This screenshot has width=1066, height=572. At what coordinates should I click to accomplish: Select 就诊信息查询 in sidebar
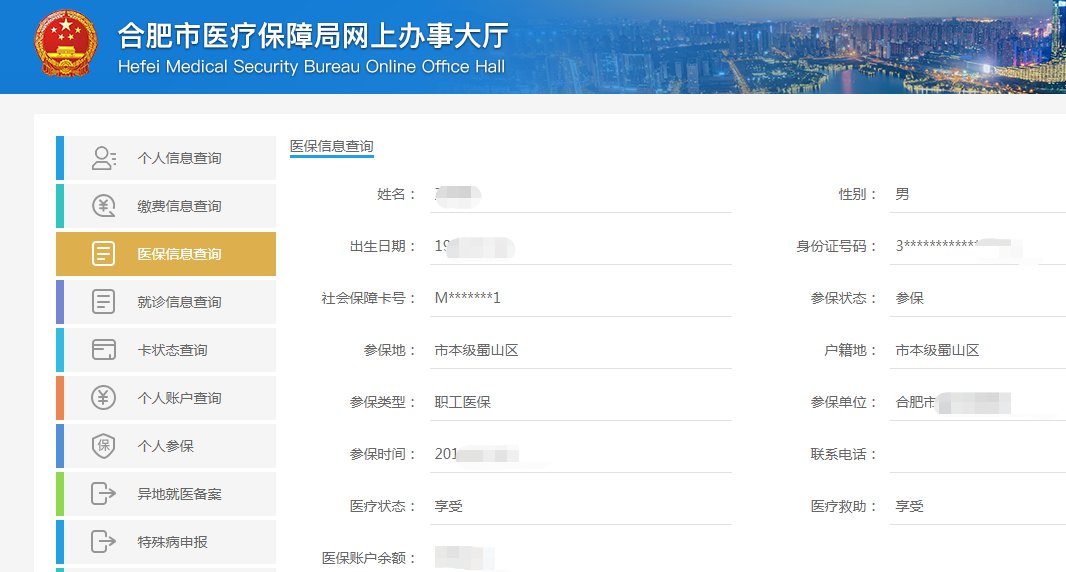pyautogui.click(x=179, y=302)
